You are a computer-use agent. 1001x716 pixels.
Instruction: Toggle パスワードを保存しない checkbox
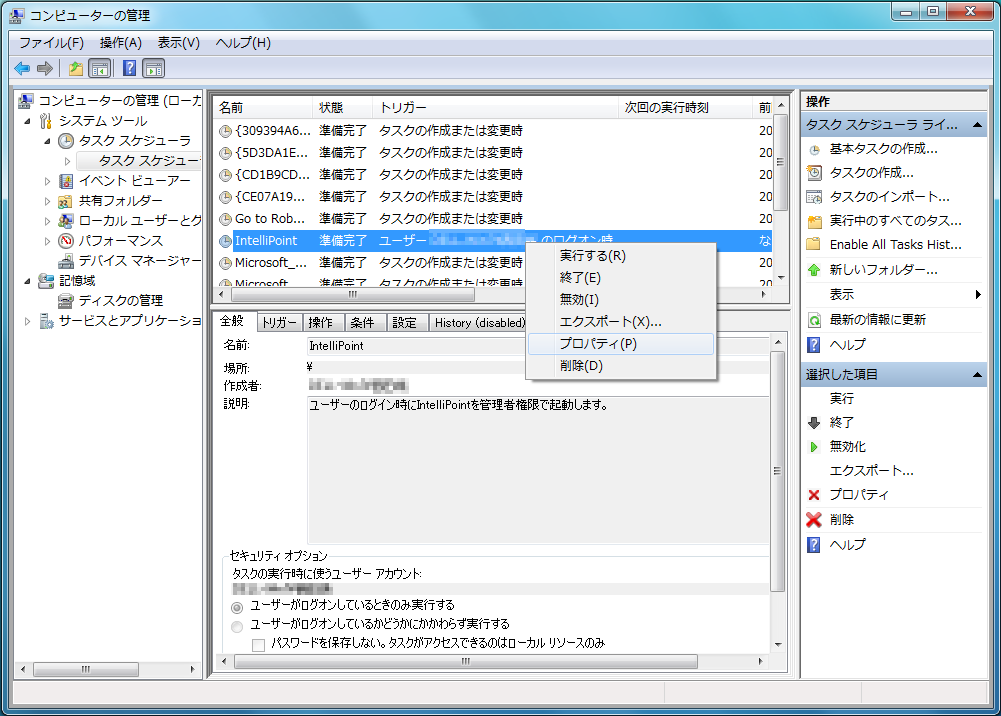tap(259, 645)
